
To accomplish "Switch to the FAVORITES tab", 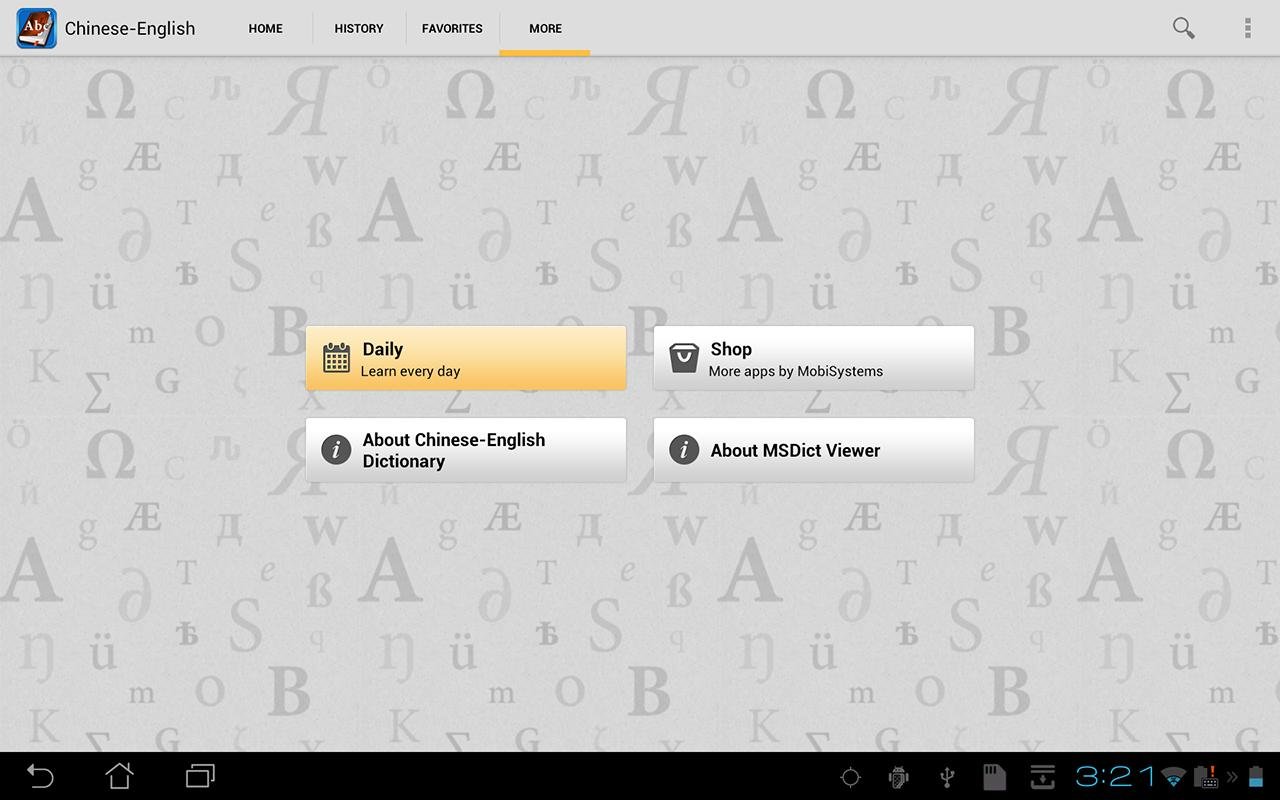I will click(452, 28).
